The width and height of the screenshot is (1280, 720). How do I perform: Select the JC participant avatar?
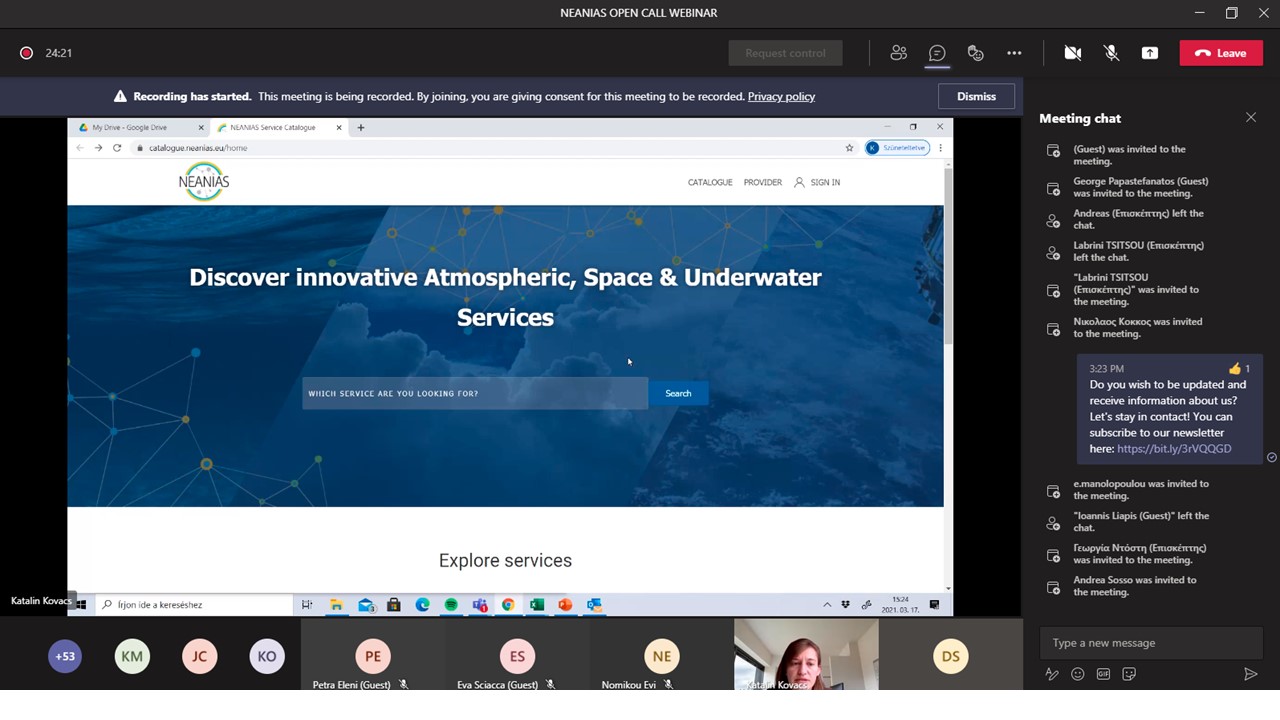(x=199, y=656)
